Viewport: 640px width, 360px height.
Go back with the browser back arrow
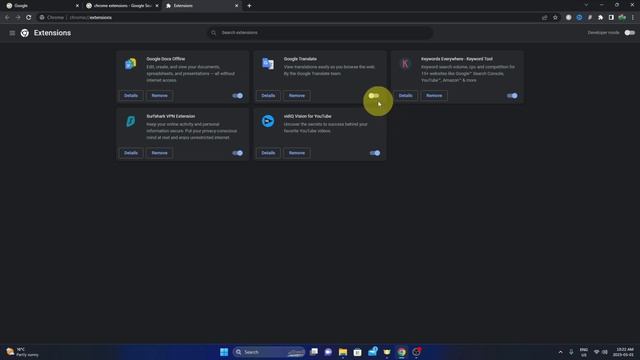[x=7, y=18]
